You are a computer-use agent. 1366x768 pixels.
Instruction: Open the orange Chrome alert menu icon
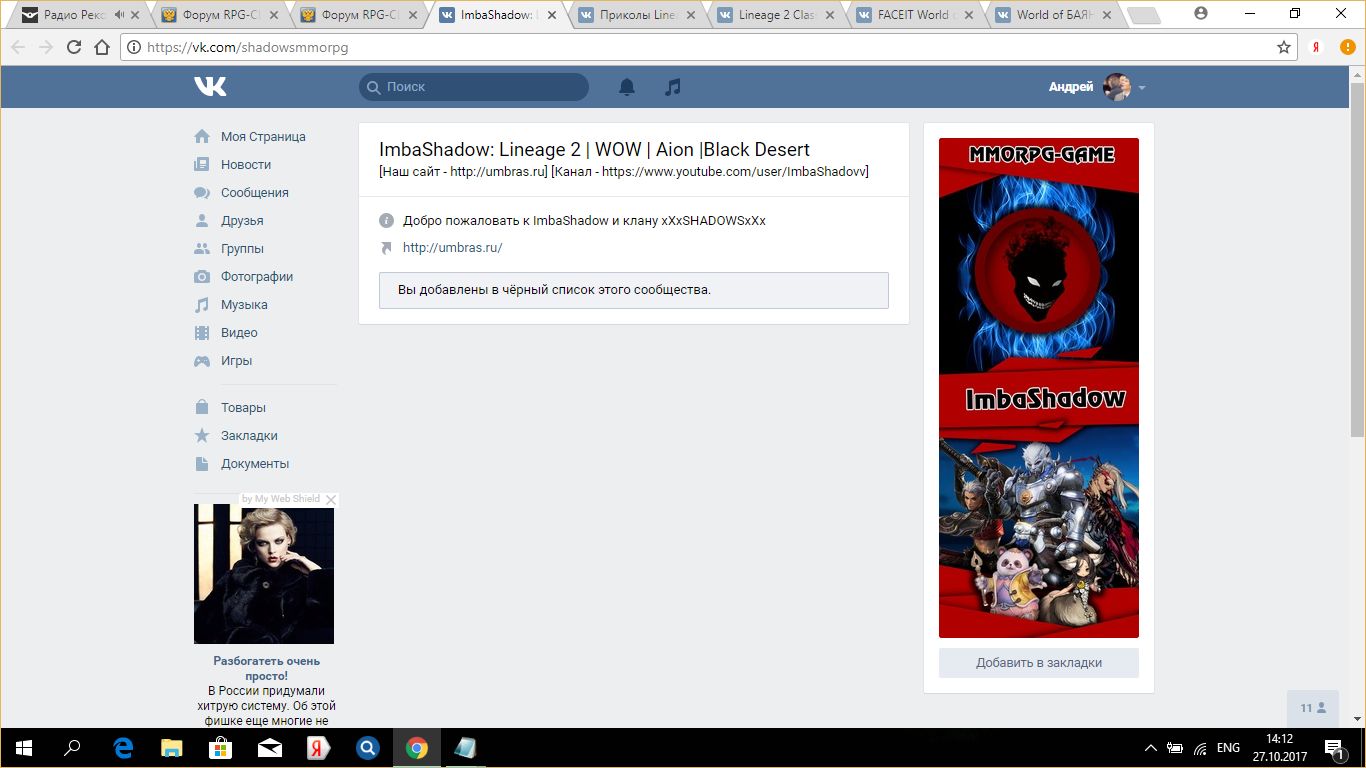pyautogui.click(x=1348, y=47)
